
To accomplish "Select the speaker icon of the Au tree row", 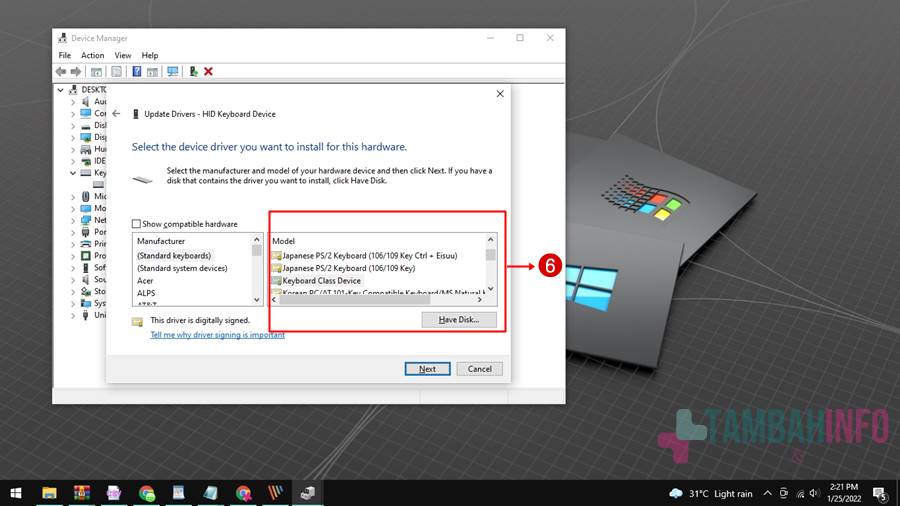I will (86, 102).
